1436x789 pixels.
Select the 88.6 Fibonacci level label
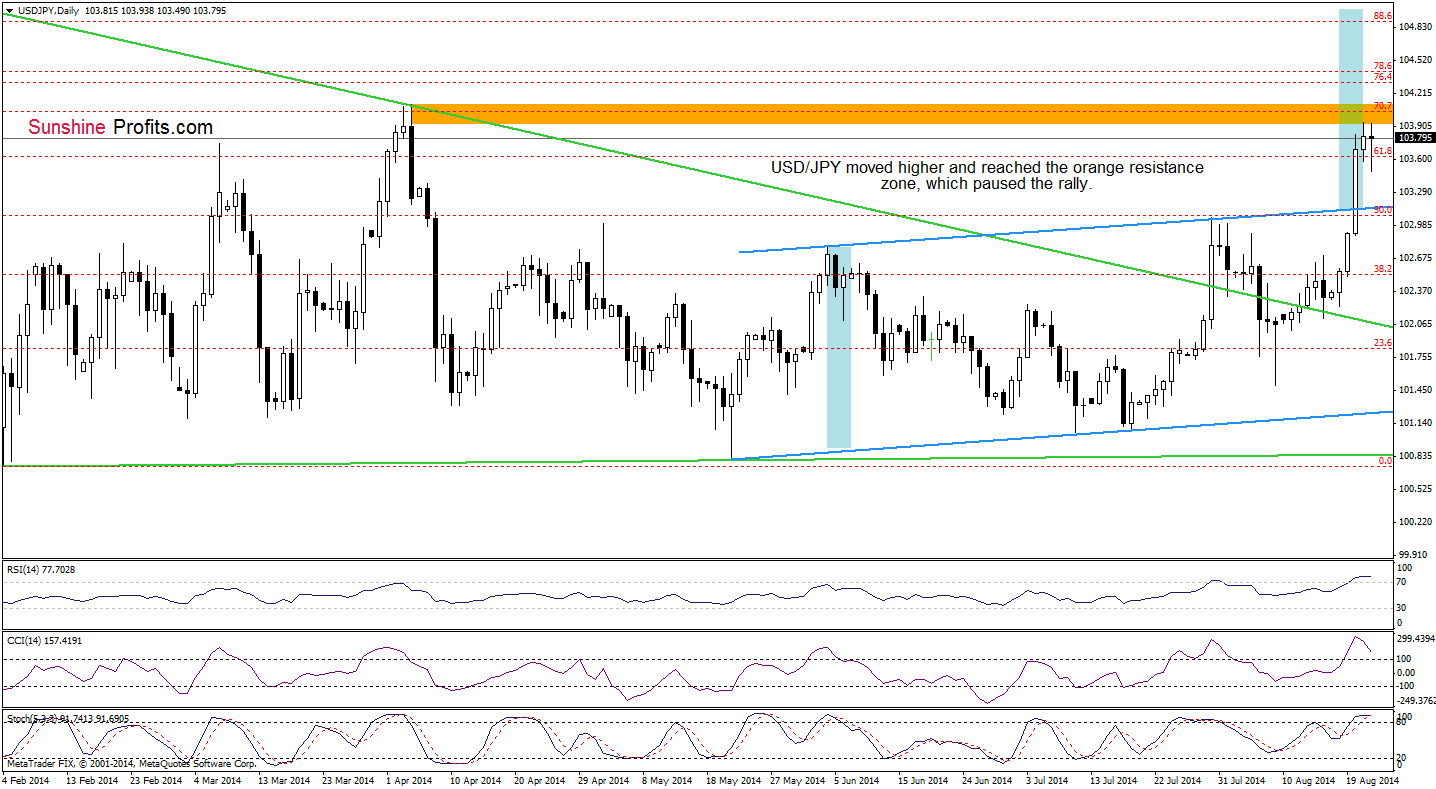click(x=1384, y=17)
